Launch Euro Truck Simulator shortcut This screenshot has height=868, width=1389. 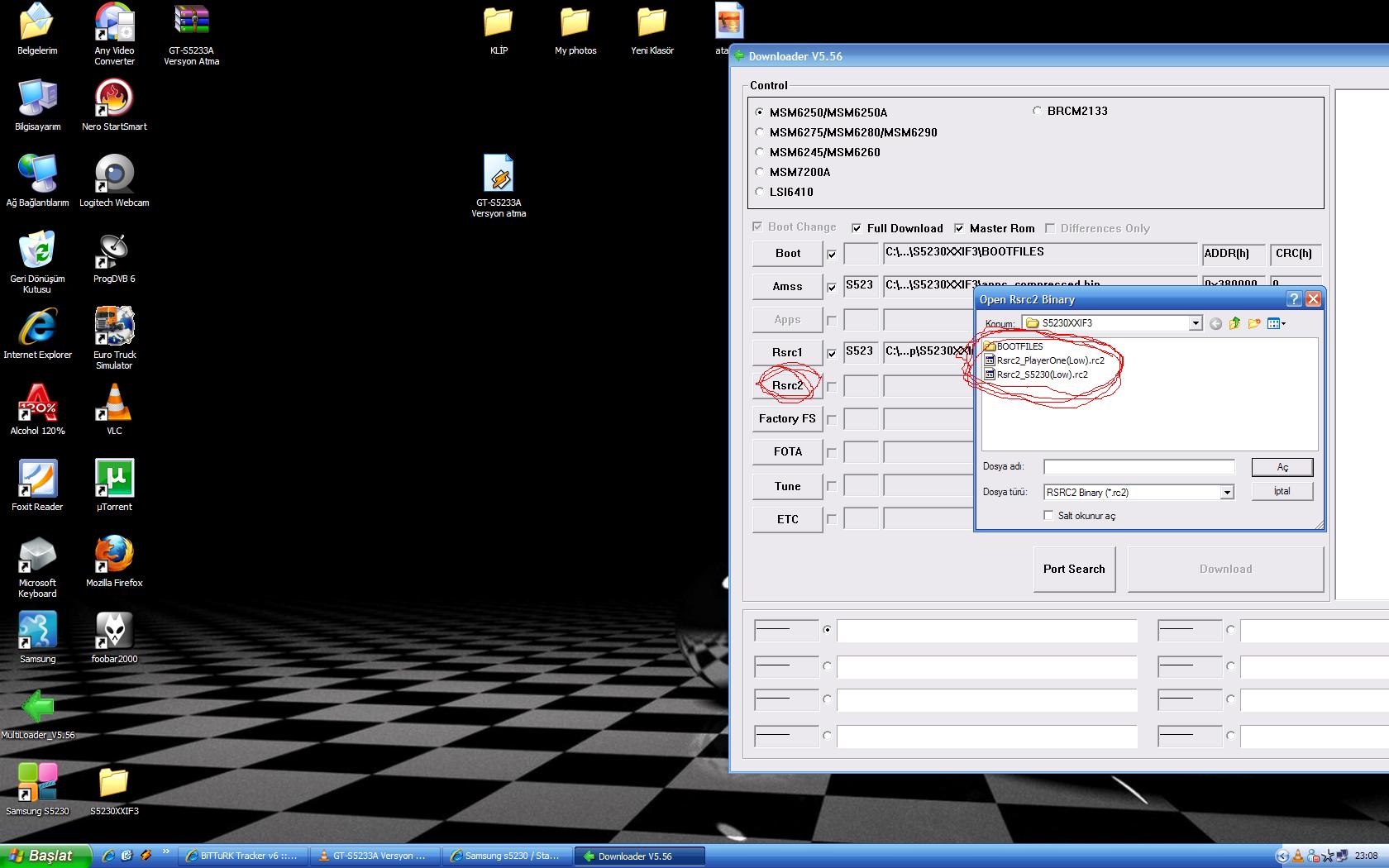click(x=114, y=338)
